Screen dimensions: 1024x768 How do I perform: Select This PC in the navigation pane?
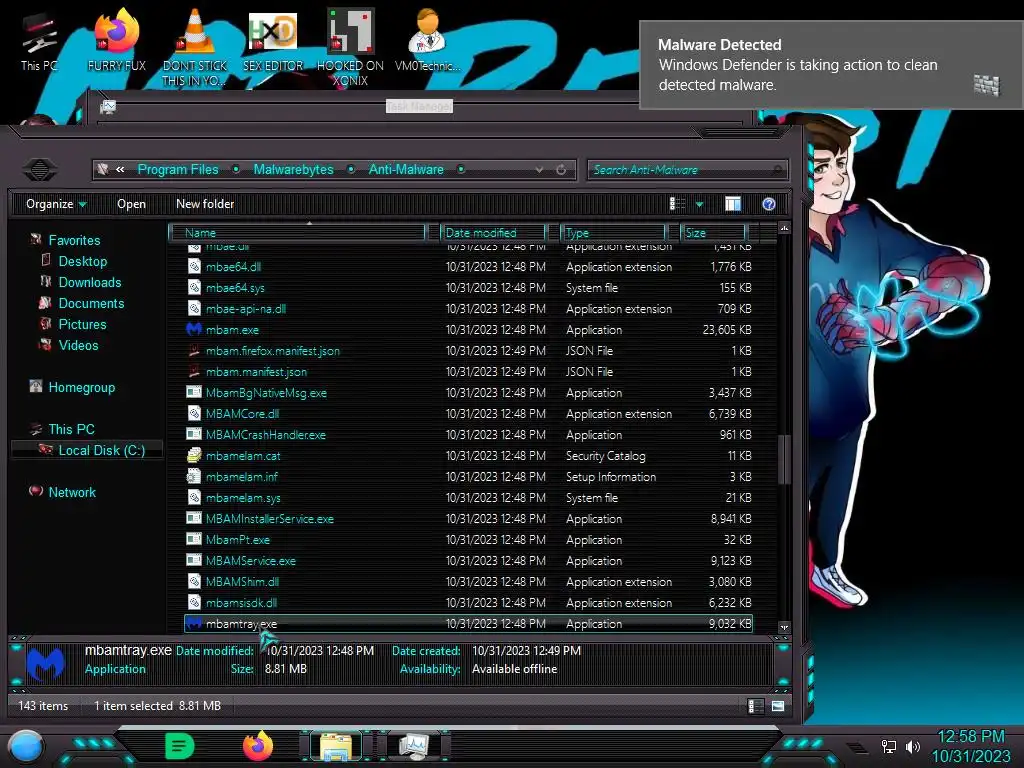[x=71, y=429]
